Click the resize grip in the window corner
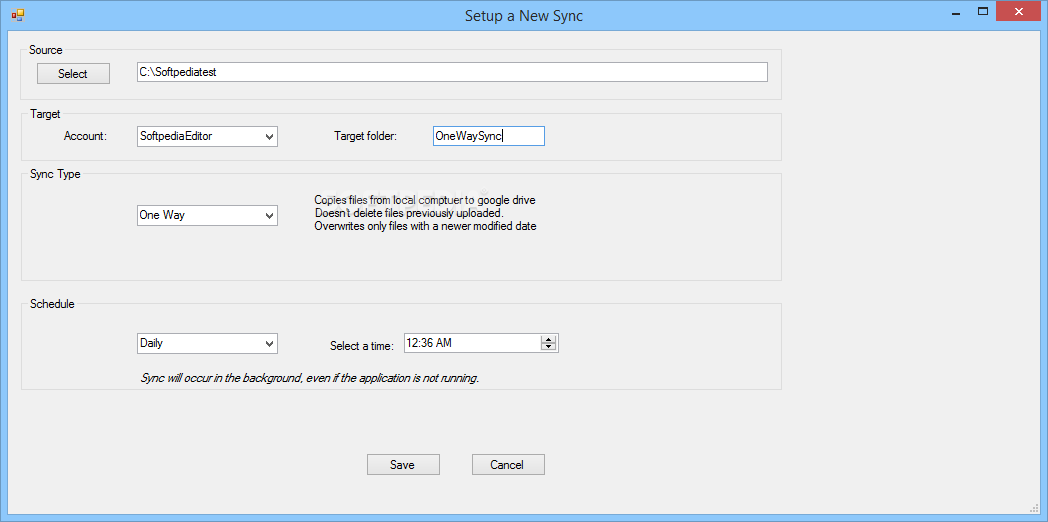Viewport: 1048px width, 522px height. point(1035,509)
